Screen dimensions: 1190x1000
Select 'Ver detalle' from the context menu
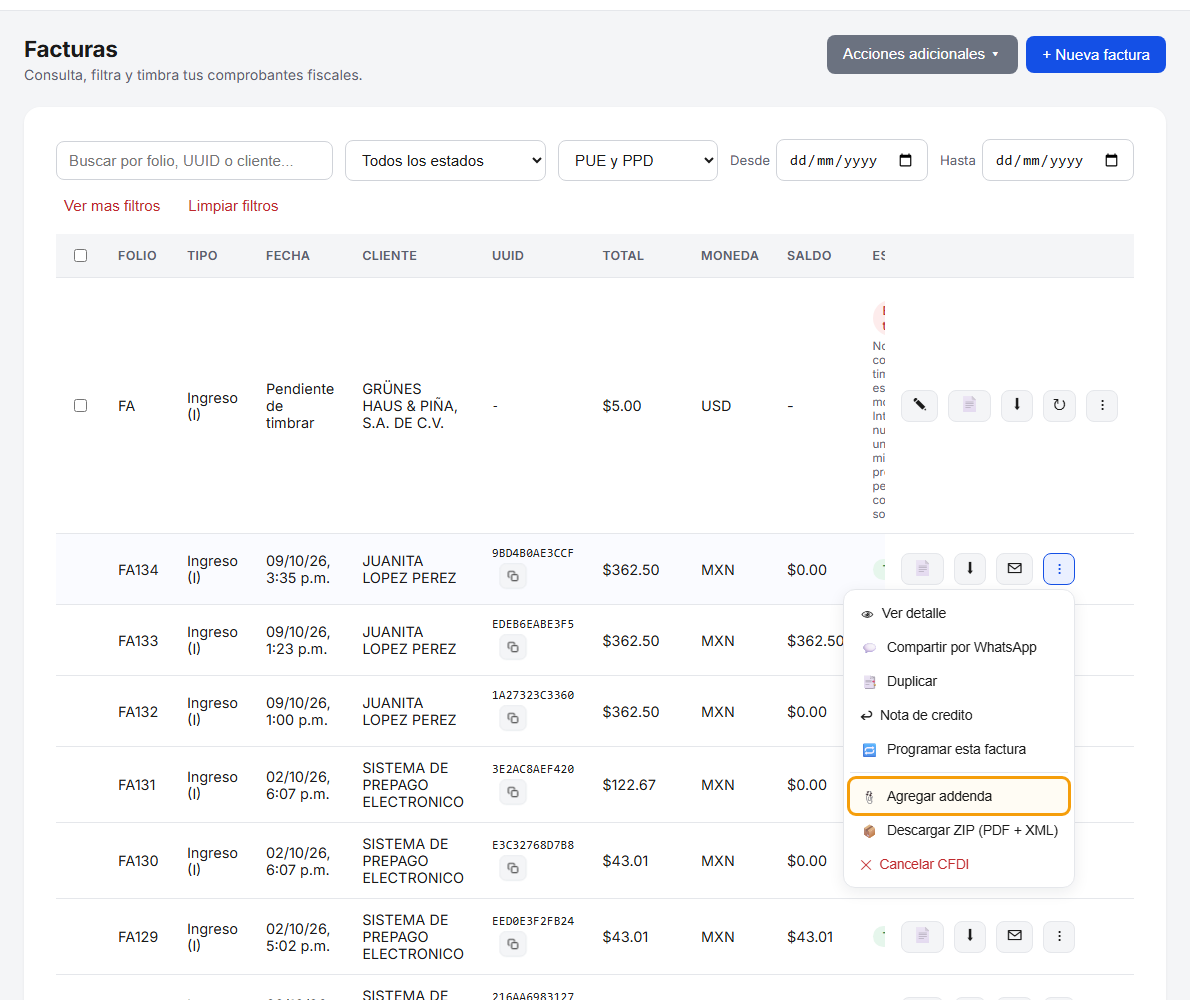(959, 613)
